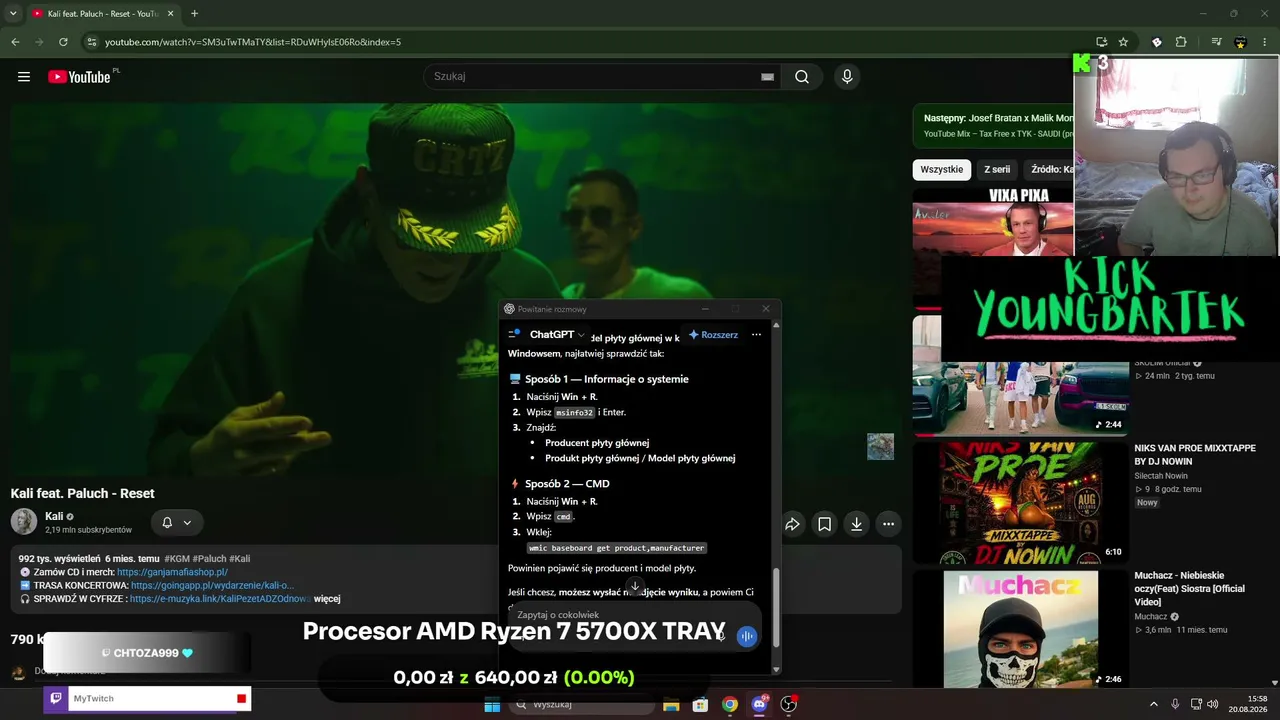Open the goingapp.pl concert tour link
The height and width of the screenshot is (720, 1280).
pyautogui.click(x=212, y=585)
